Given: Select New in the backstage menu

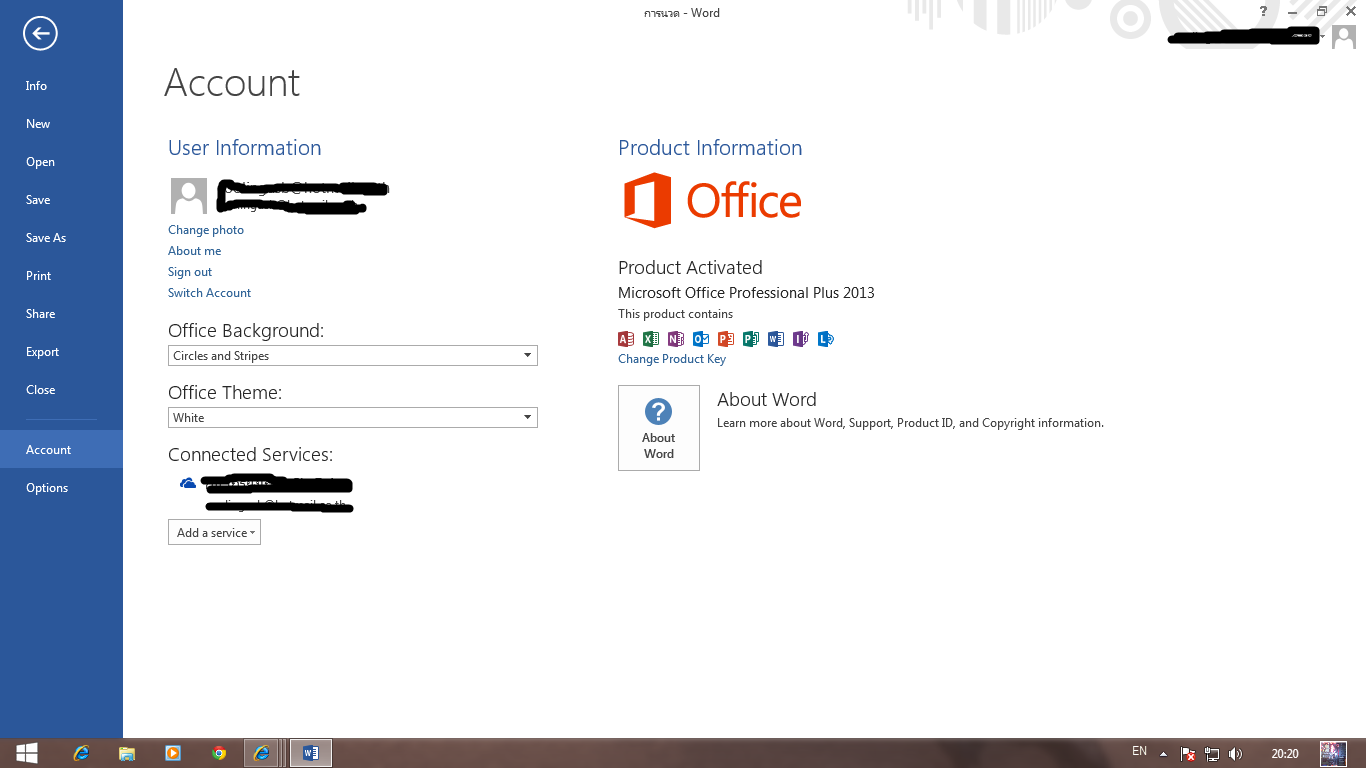Looking at the screenshot, I should 38,124.
